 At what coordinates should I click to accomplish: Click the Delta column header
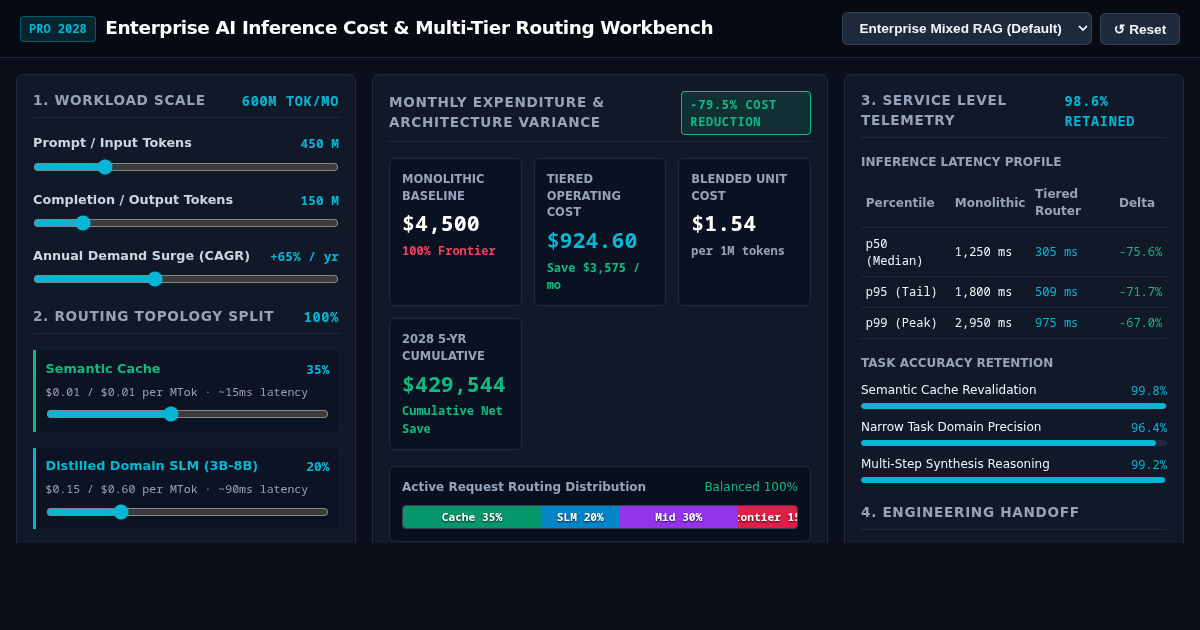click(1137, 203)
